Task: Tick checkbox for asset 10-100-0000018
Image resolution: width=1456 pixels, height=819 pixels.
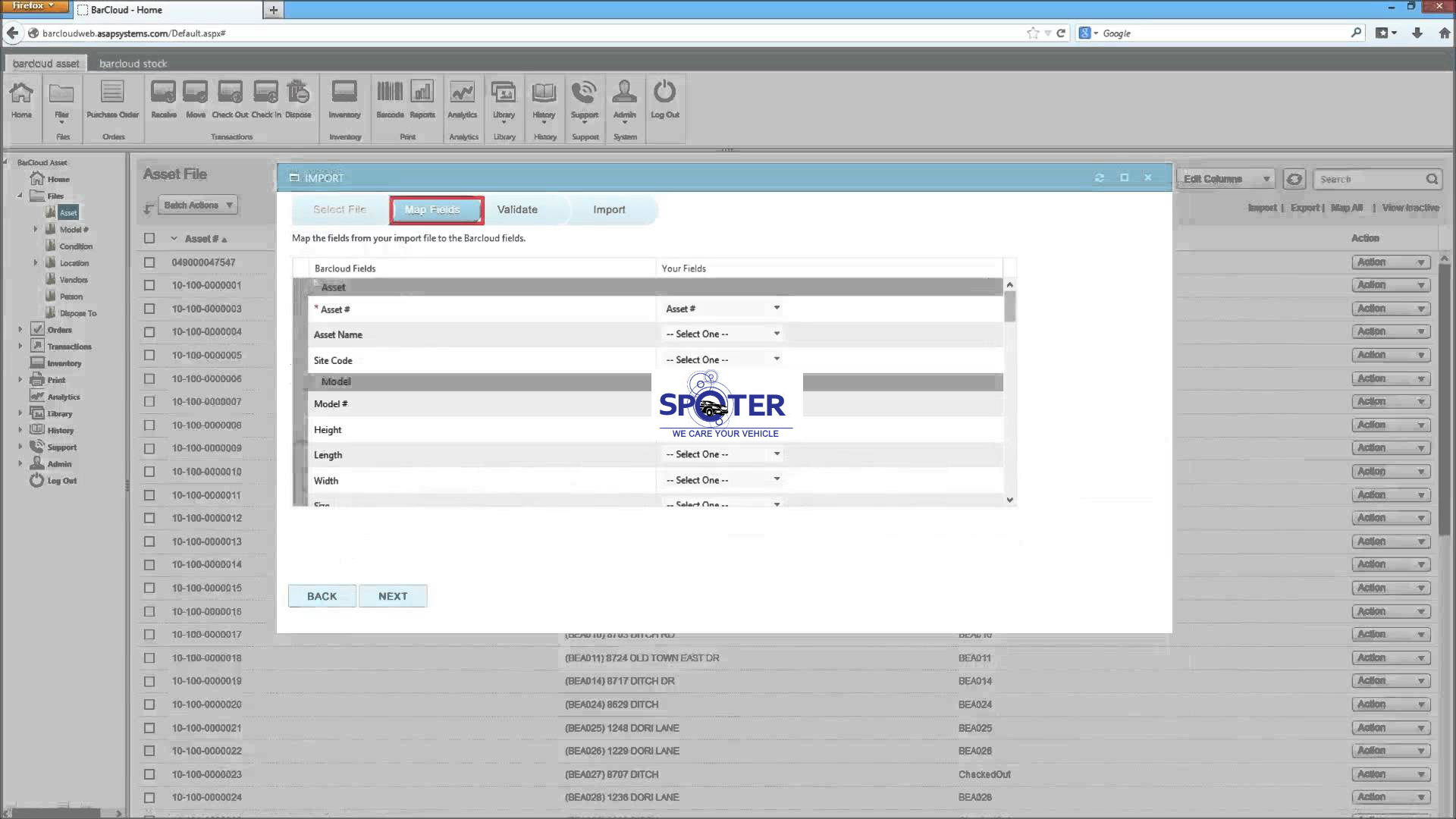Action: (149, 658)
